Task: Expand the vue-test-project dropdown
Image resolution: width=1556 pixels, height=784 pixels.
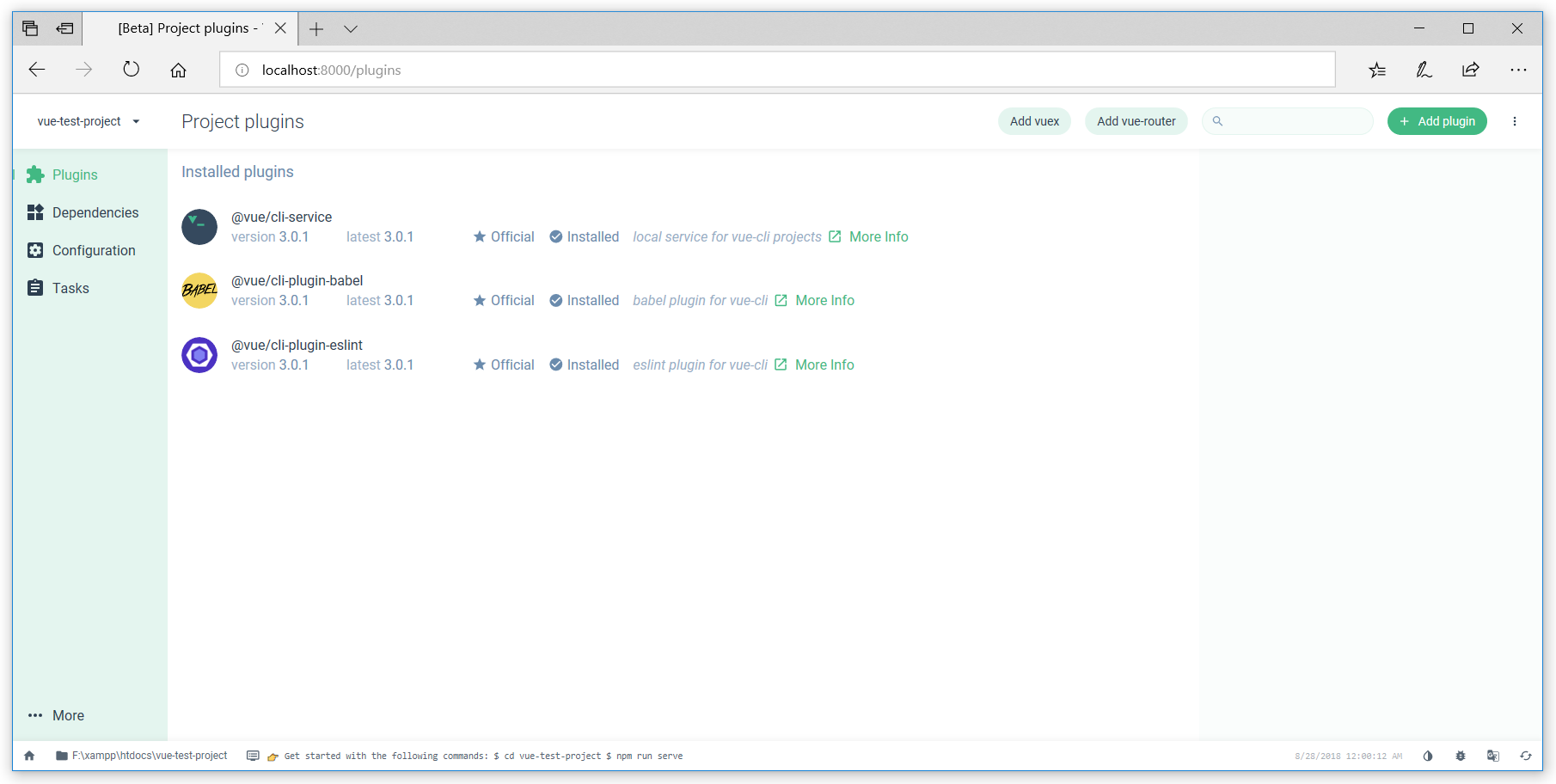Action: point(89,121)
